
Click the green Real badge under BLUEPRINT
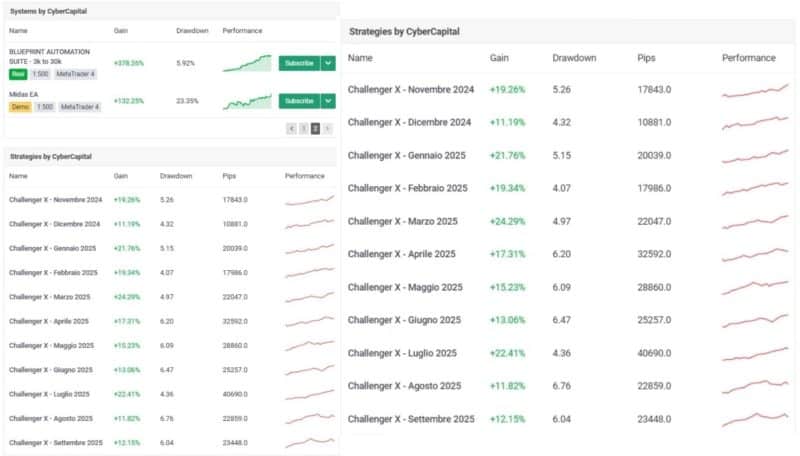click(18, 74)
